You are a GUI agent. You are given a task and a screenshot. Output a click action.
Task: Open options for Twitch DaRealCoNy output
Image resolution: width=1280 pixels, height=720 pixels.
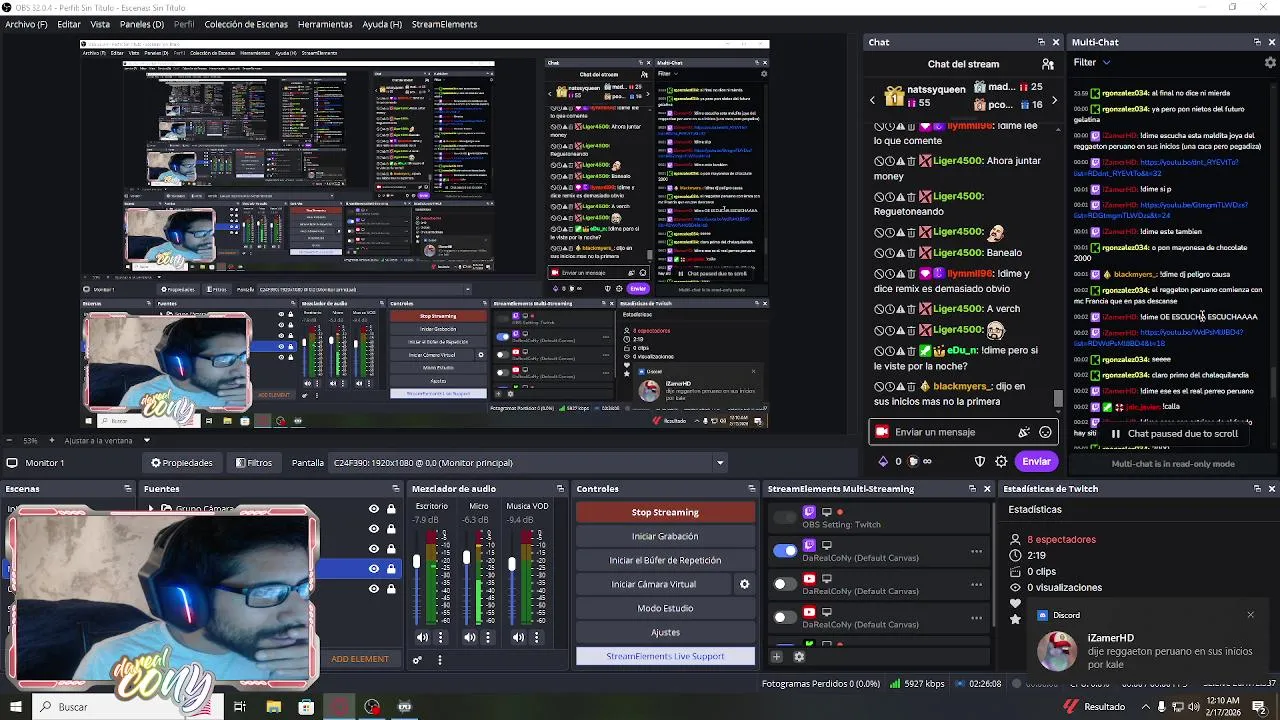coord(976,551)
